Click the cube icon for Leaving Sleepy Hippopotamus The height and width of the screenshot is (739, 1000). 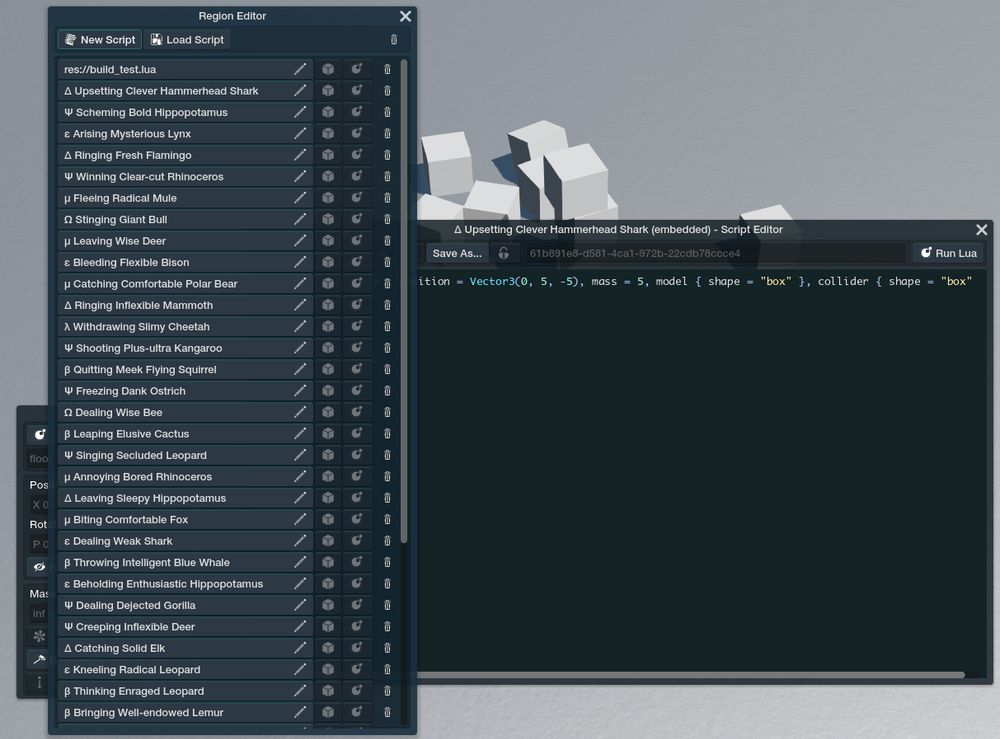[x=328, y=498]
